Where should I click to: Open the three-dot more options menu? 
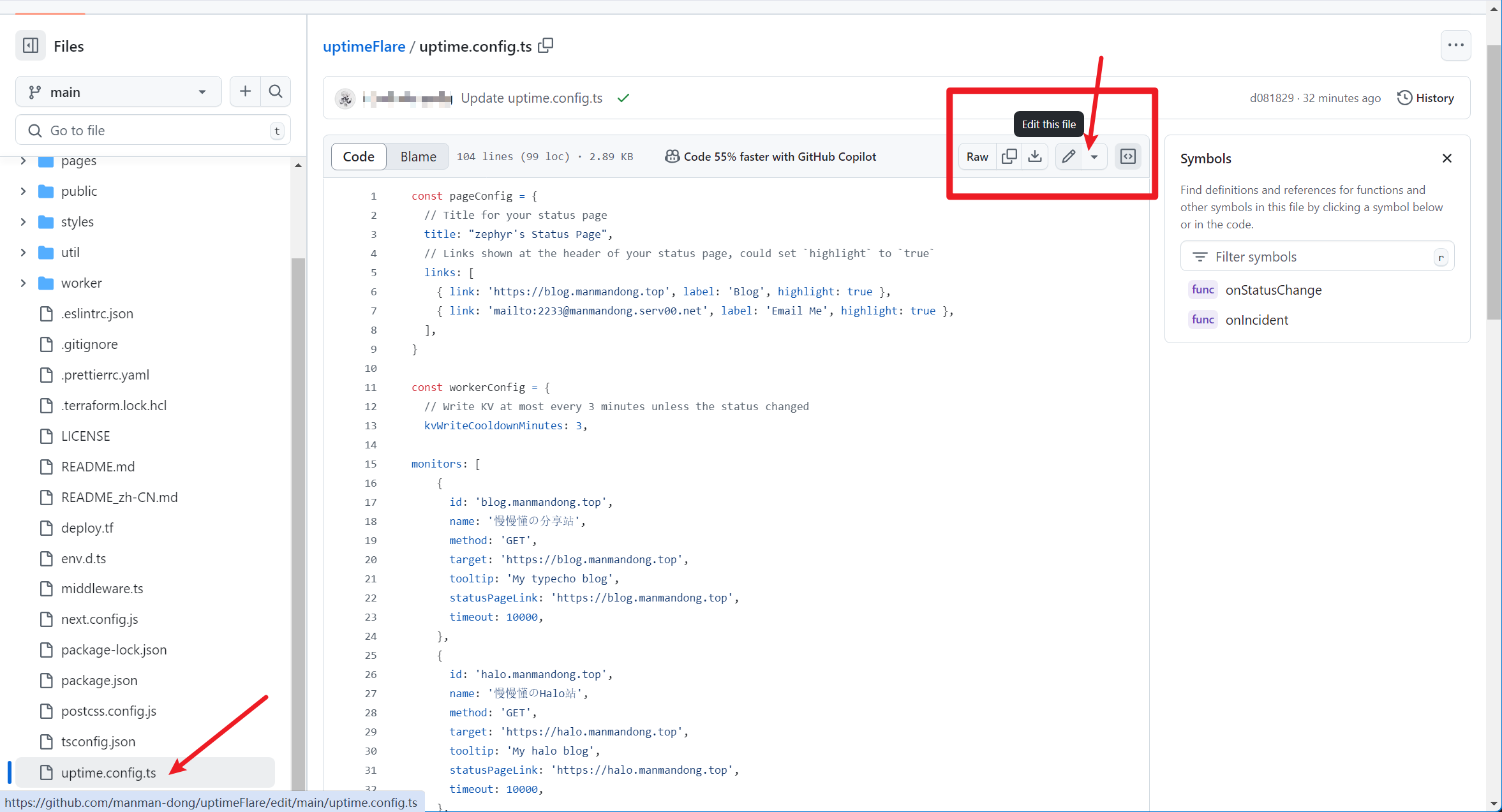click(1455, 45)
